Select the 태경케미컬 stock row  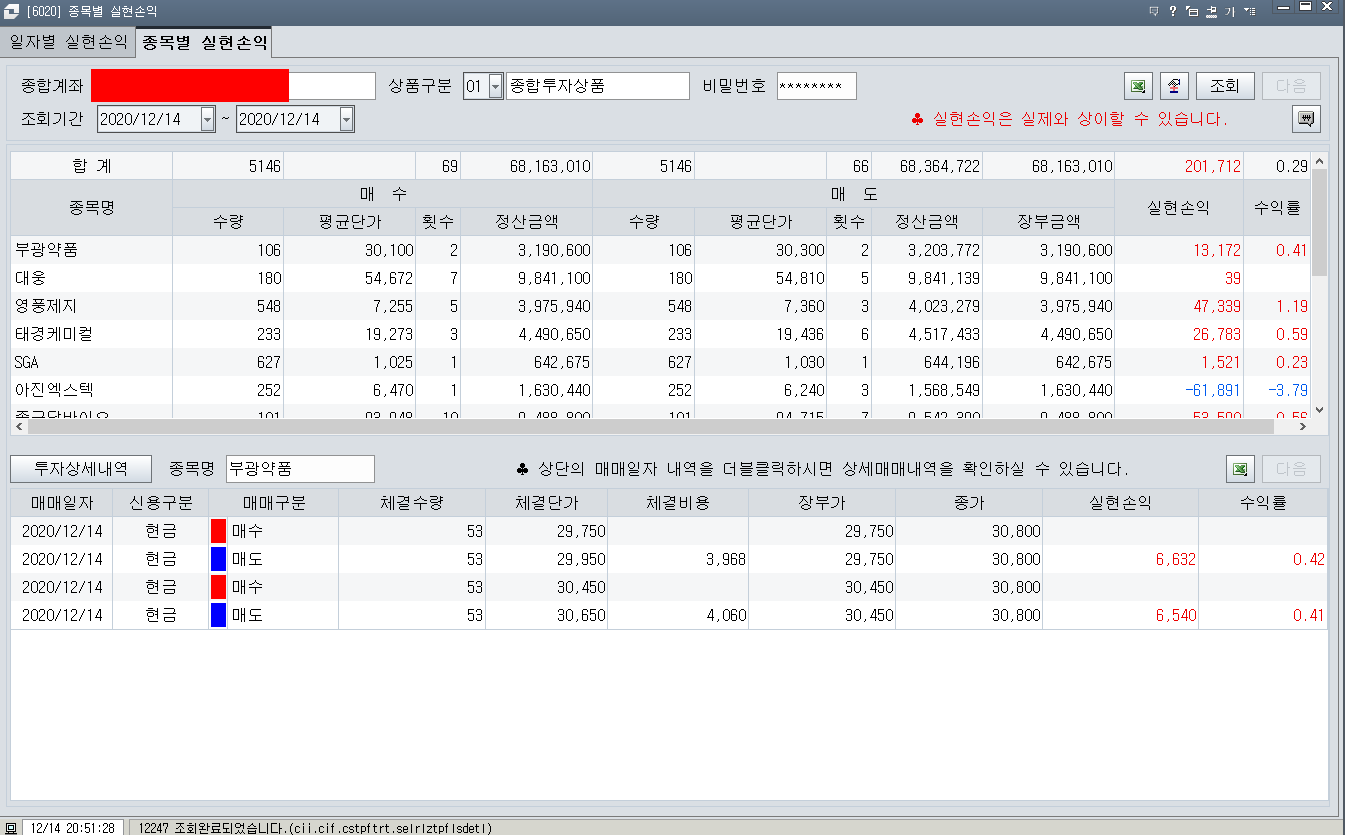pyautogui.click(x=660, y=333)
